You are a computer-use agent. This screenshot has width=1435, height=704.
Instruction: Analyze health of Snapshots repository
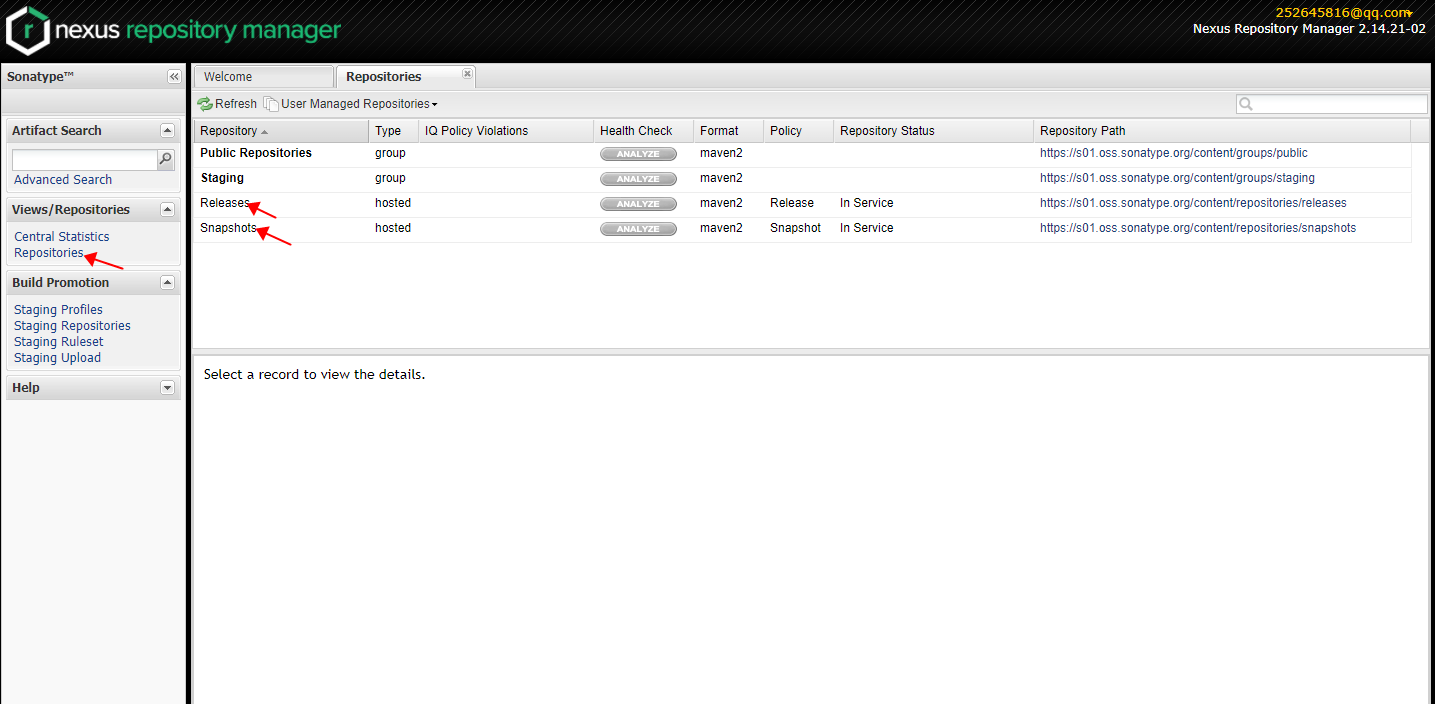click(638, 229)
